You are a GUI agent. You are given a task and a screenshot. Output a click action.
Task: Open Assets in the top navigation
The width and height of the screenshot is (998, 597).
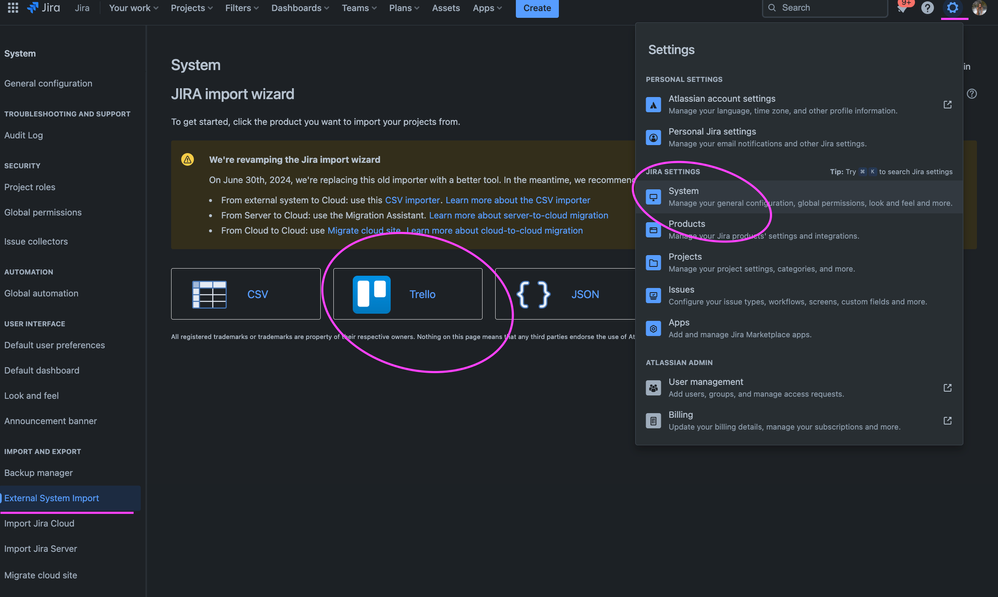click(446, 8)
